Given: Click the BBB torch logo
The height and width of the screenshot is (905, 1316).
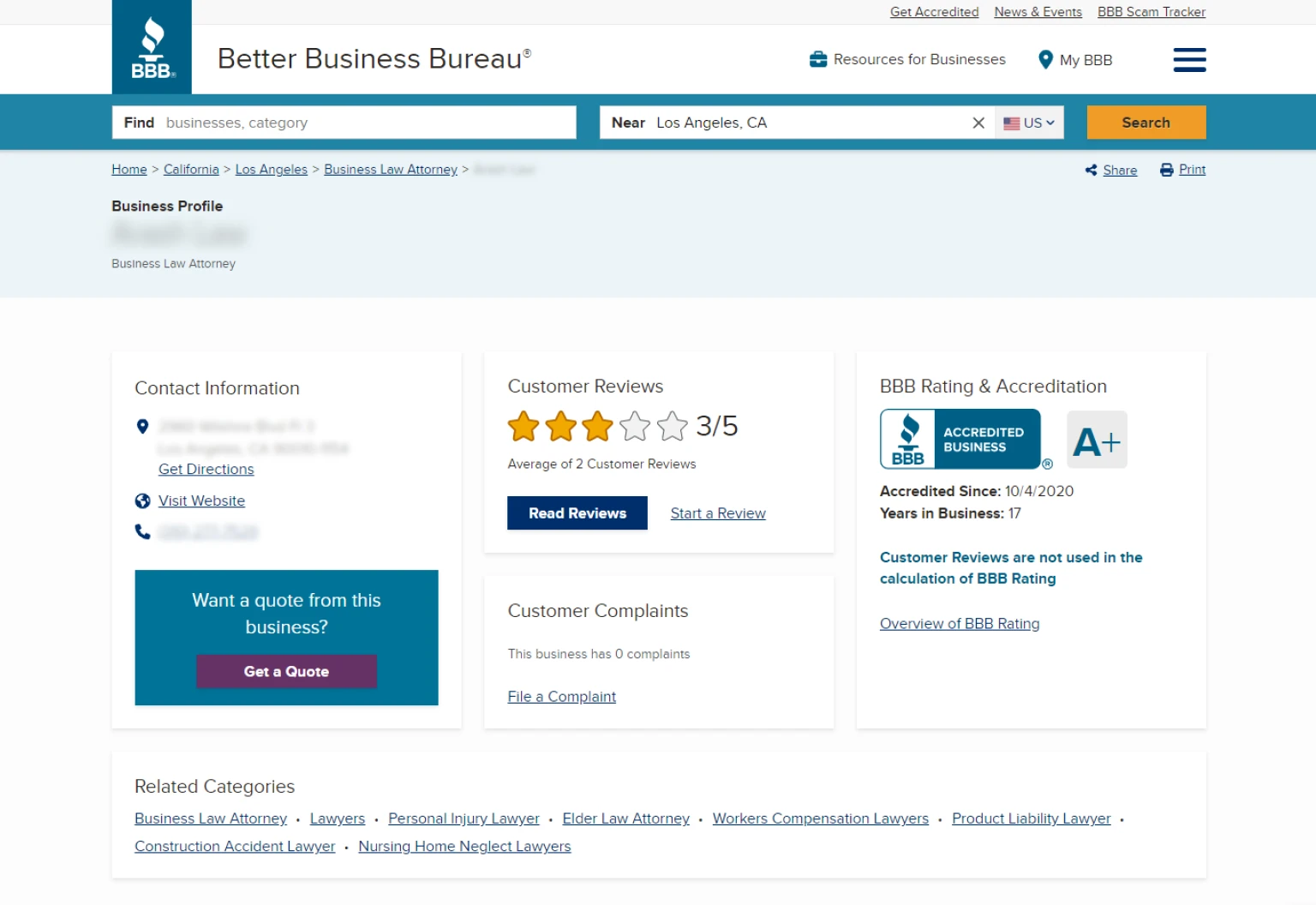Looking at the screenshot, I should click(152, 47).
